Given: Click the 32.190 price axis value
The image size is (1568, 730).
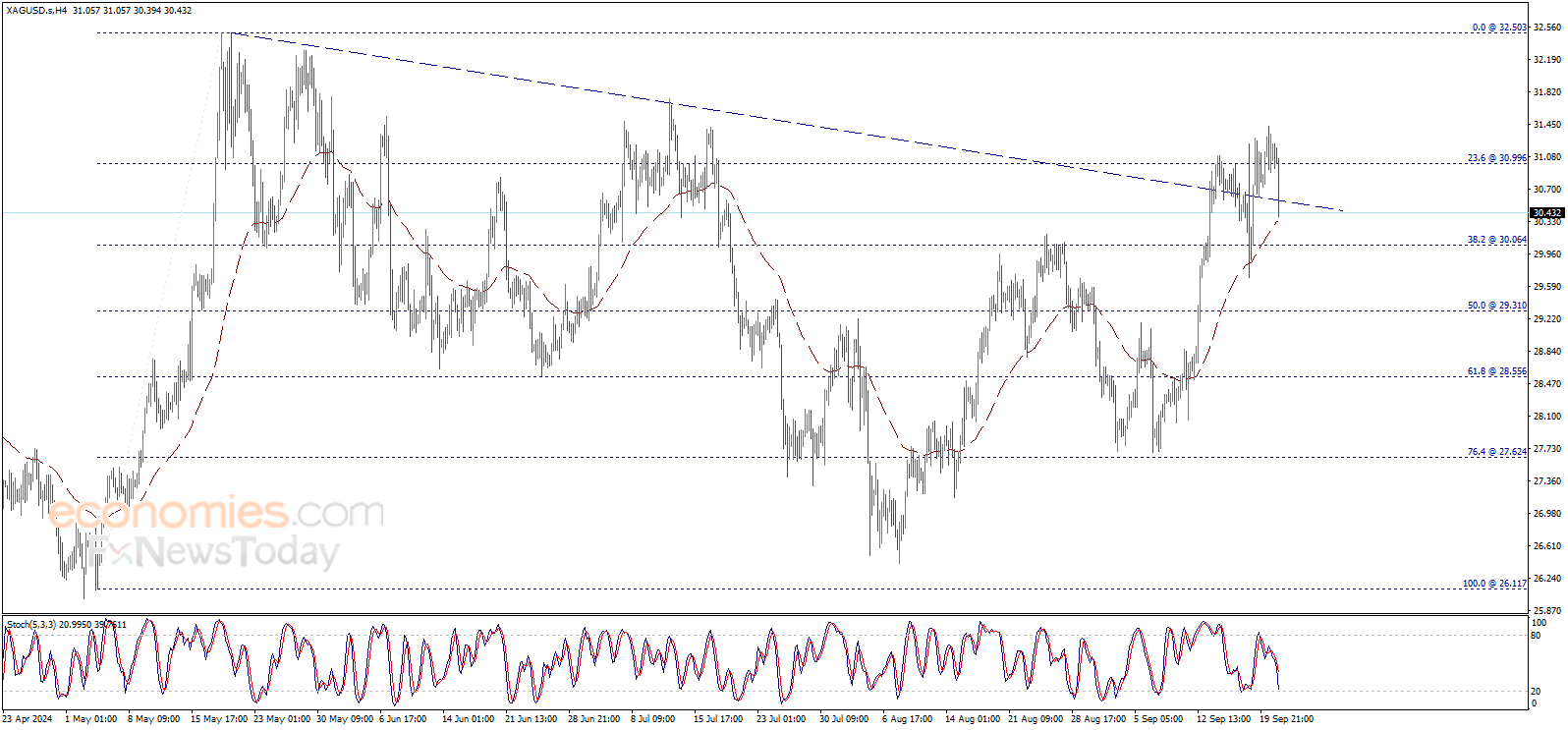Looking at the screenshot, I should (1547, 60).
